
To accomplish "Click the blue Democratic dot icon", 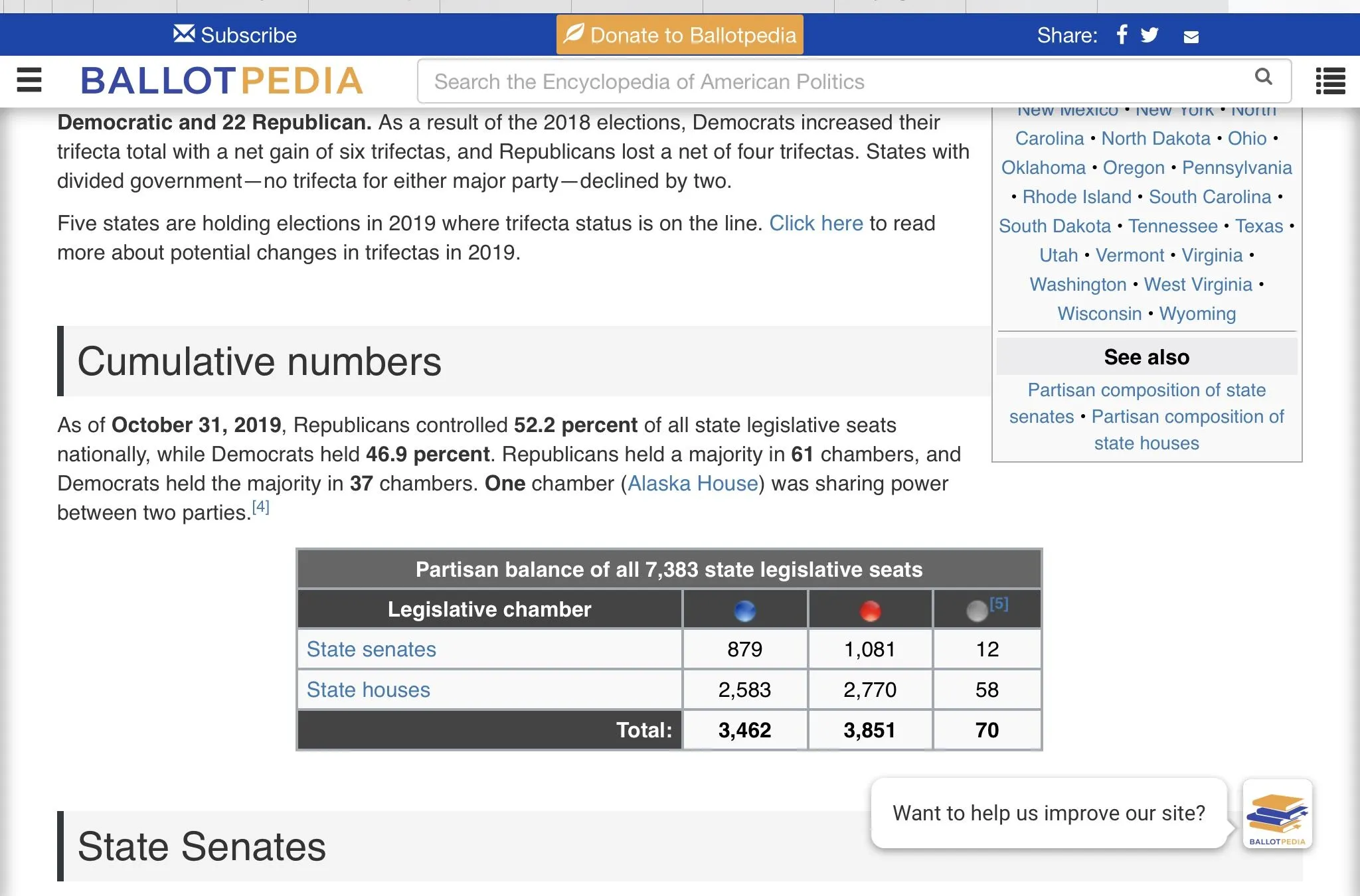I will point(744,610).
